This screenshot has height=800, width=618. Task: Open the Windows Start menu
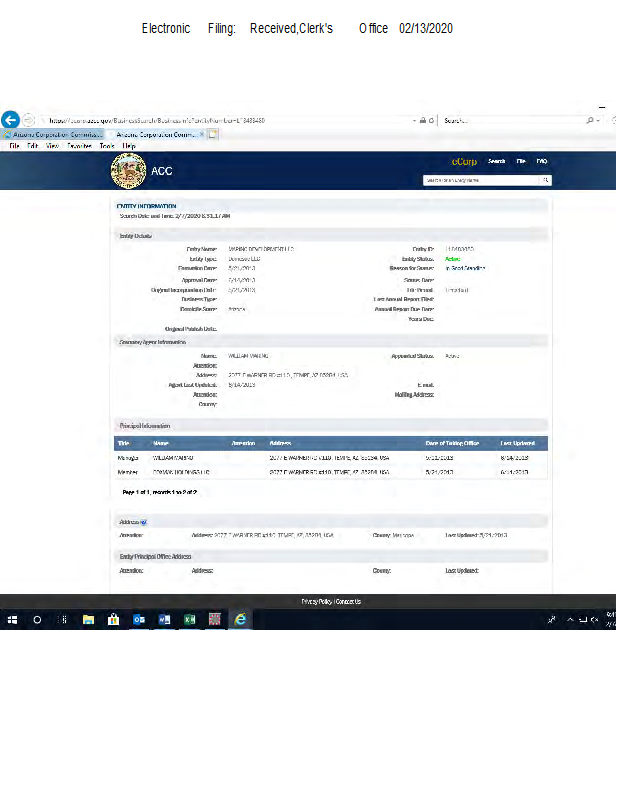click(x=13, y=620)
